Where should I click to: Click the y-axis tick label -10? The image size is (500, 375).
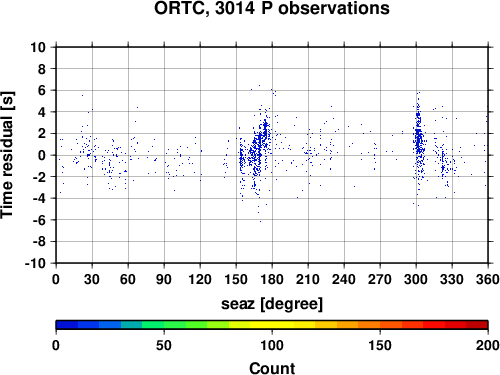tap(35, 263)
